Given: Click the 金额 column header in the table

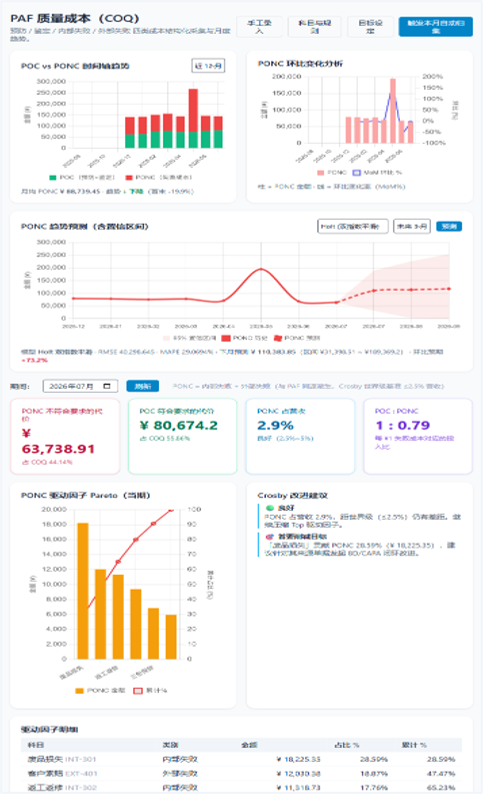Looking at the screenshot, I should 250,745.
